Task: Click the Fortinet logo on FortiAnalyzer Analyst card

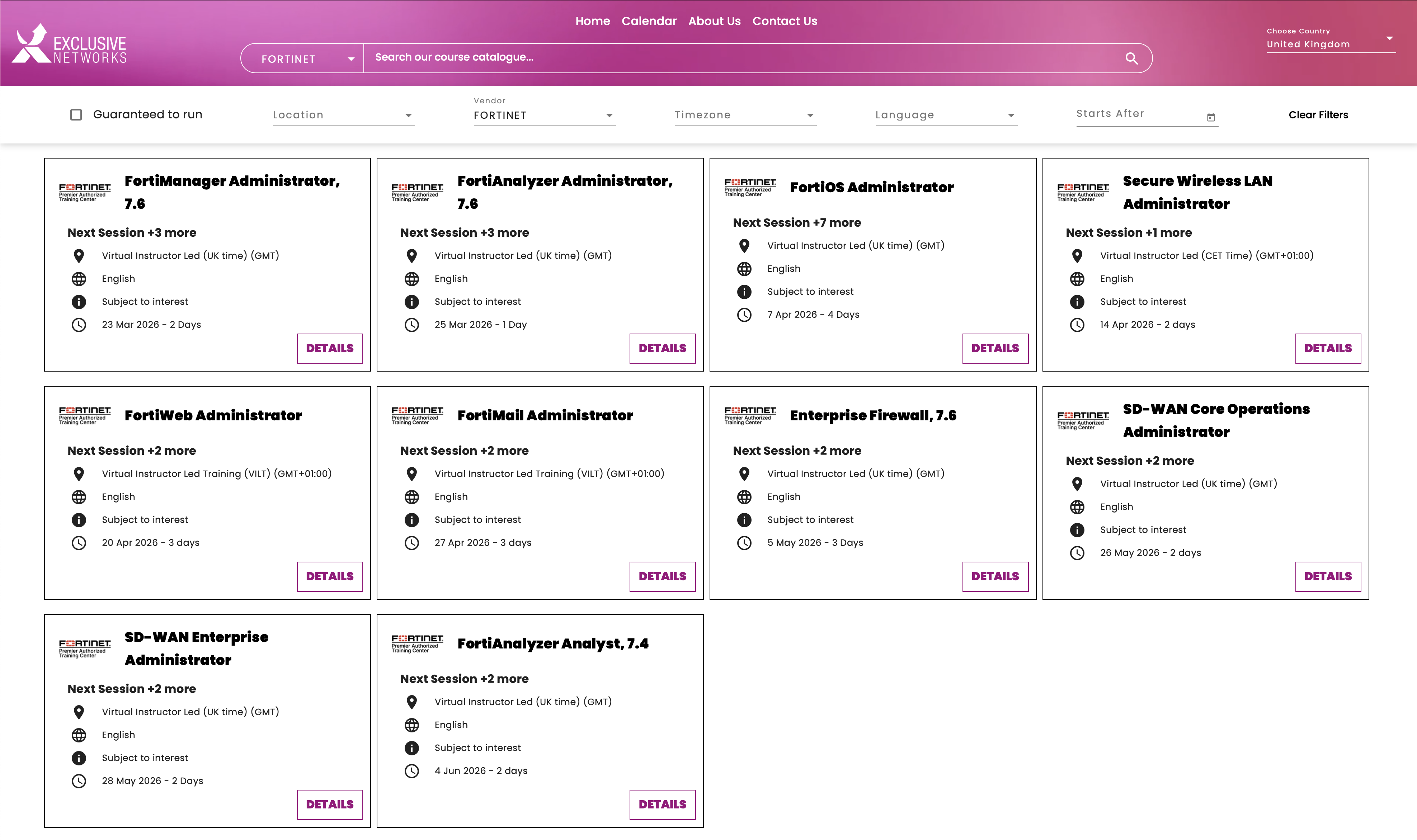Action: pyautogui.click(x=417, y=643)
